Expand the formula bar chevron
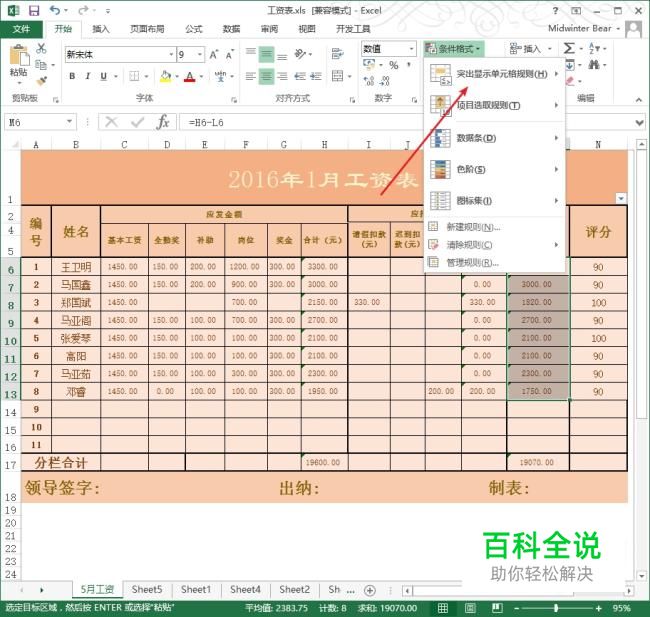 click(x=639, y=123)
